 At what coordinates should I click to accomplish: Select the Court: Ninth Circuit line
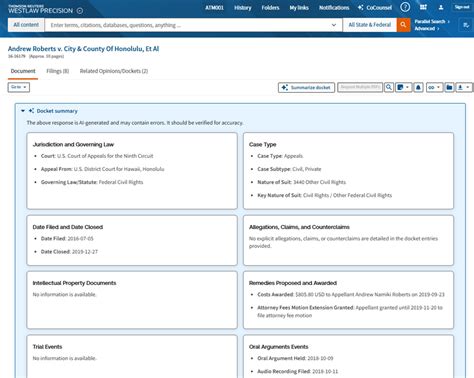(97, 156)
